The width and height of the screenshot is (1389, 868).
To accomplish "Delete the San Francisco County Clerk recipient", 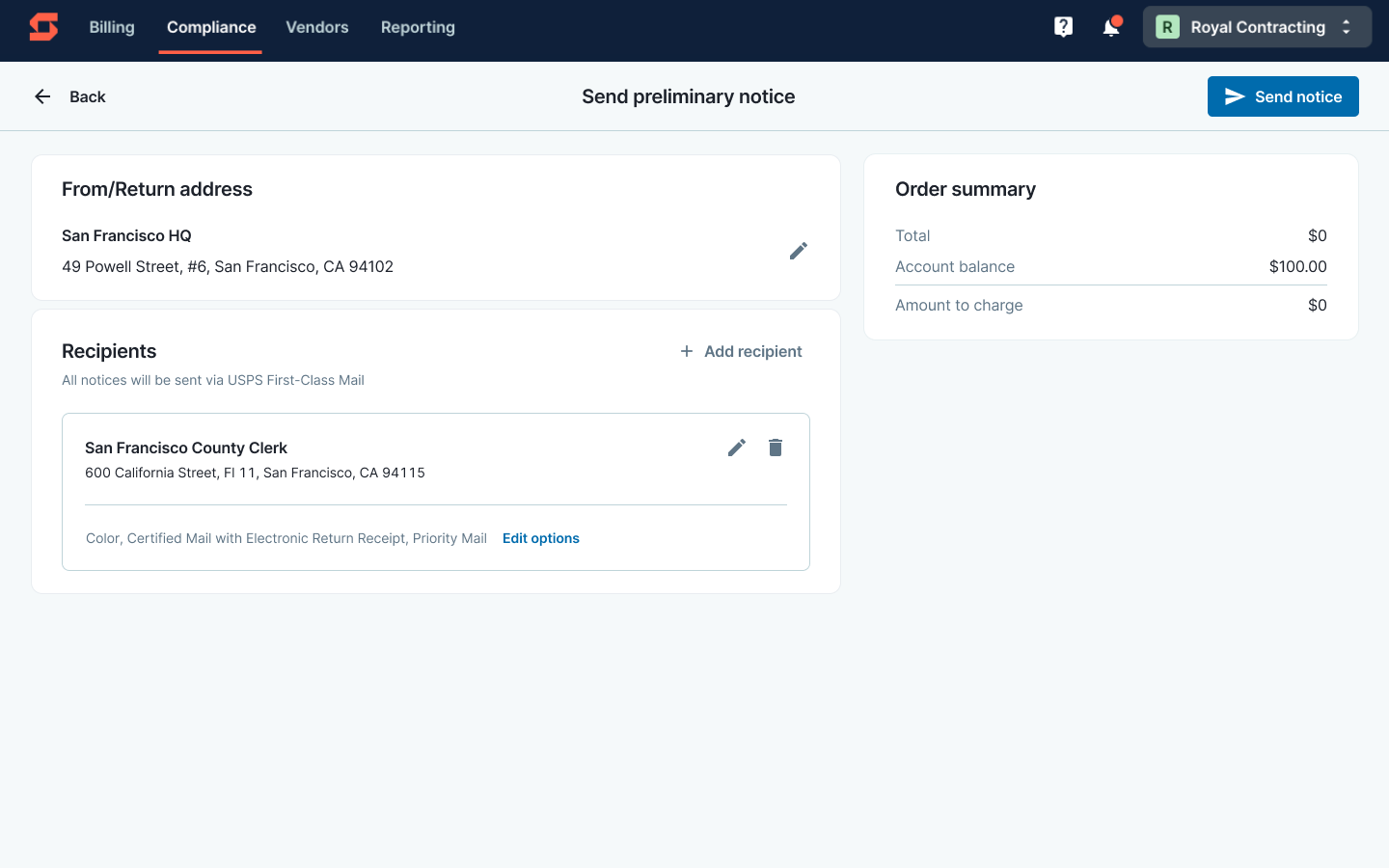I will tap(776, 448).
